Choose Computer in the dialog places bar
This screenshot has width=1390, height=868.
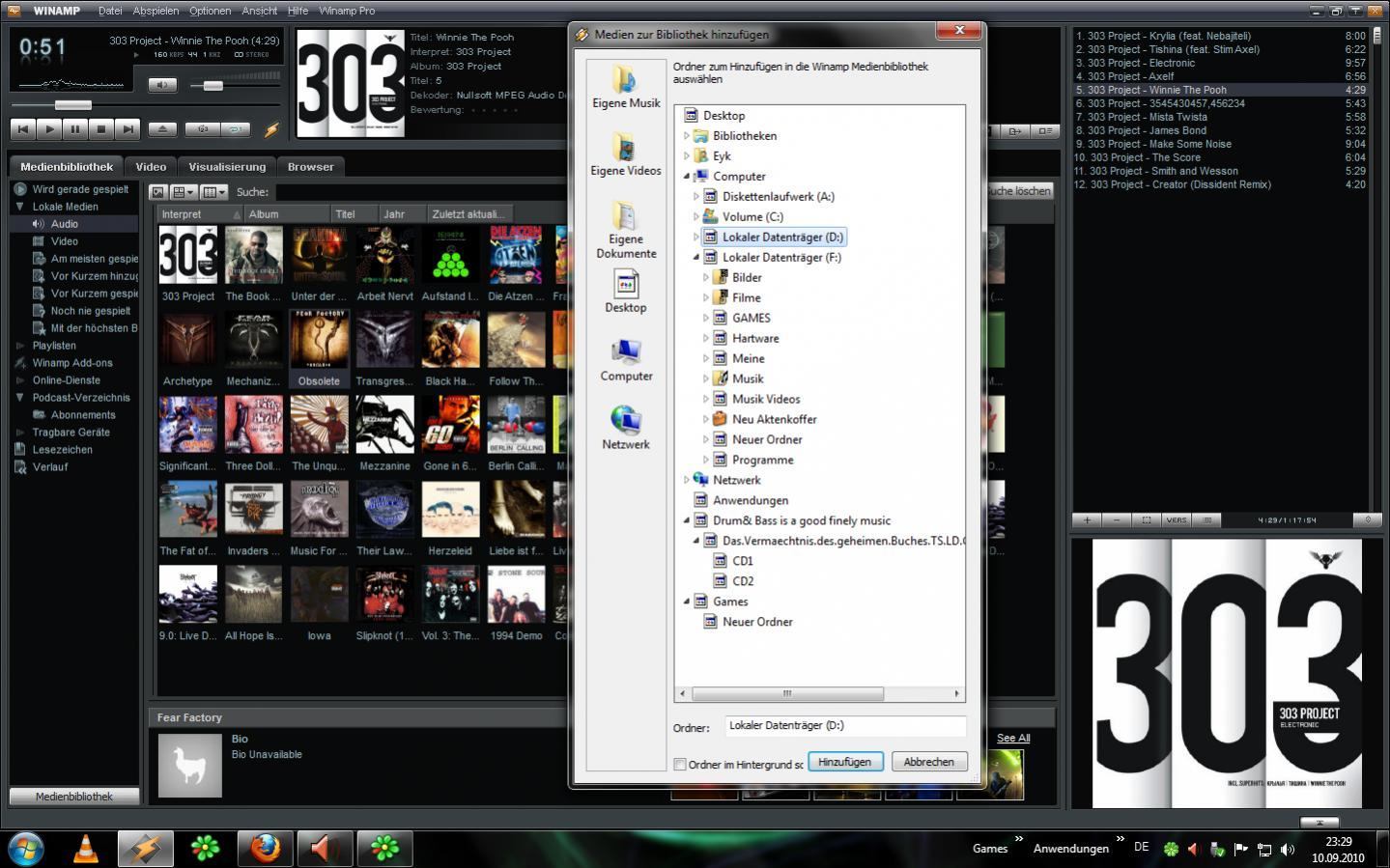pos(626,361)
